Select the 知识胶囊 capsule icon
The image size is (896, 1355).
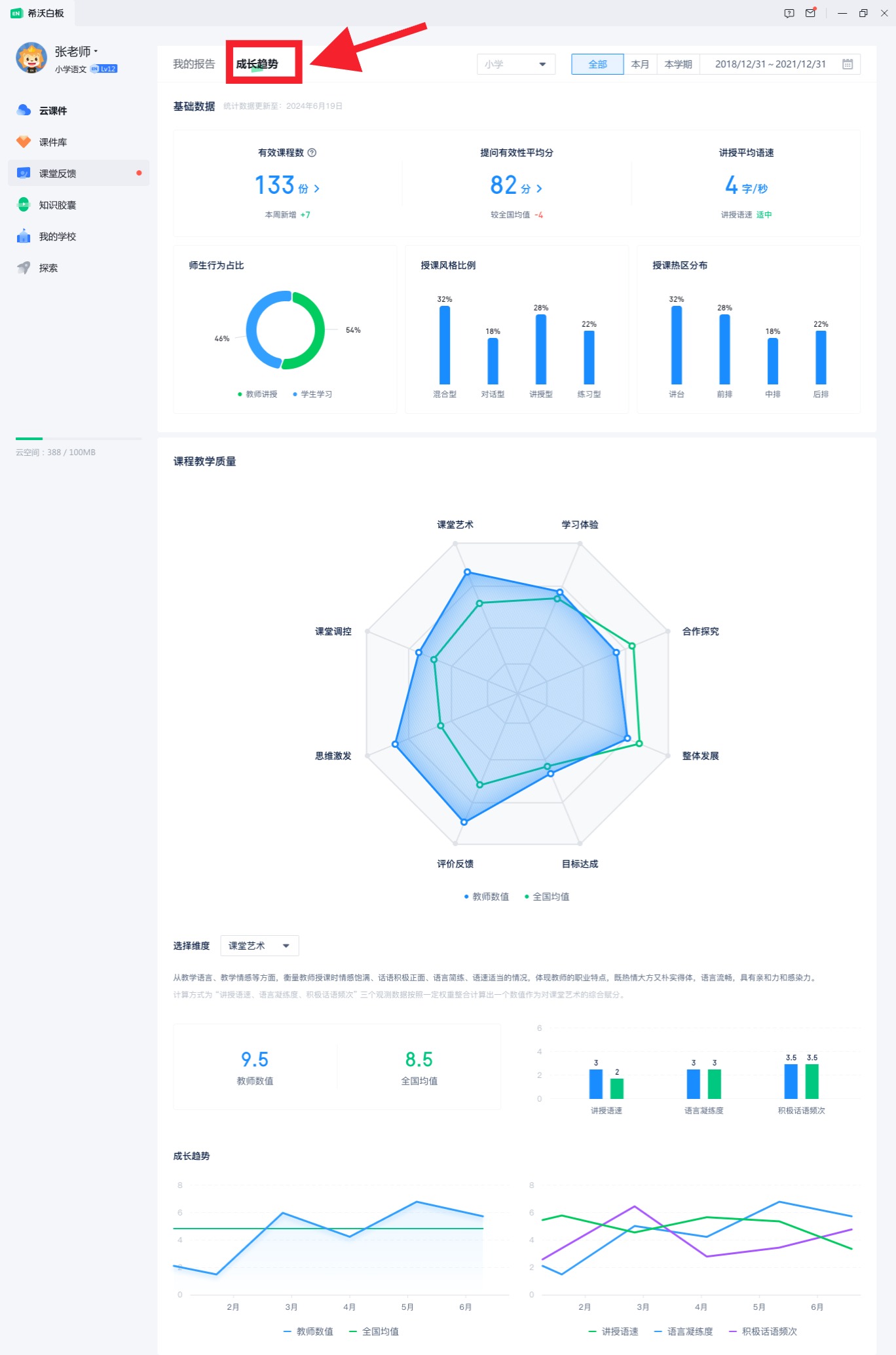pos(24,204)
